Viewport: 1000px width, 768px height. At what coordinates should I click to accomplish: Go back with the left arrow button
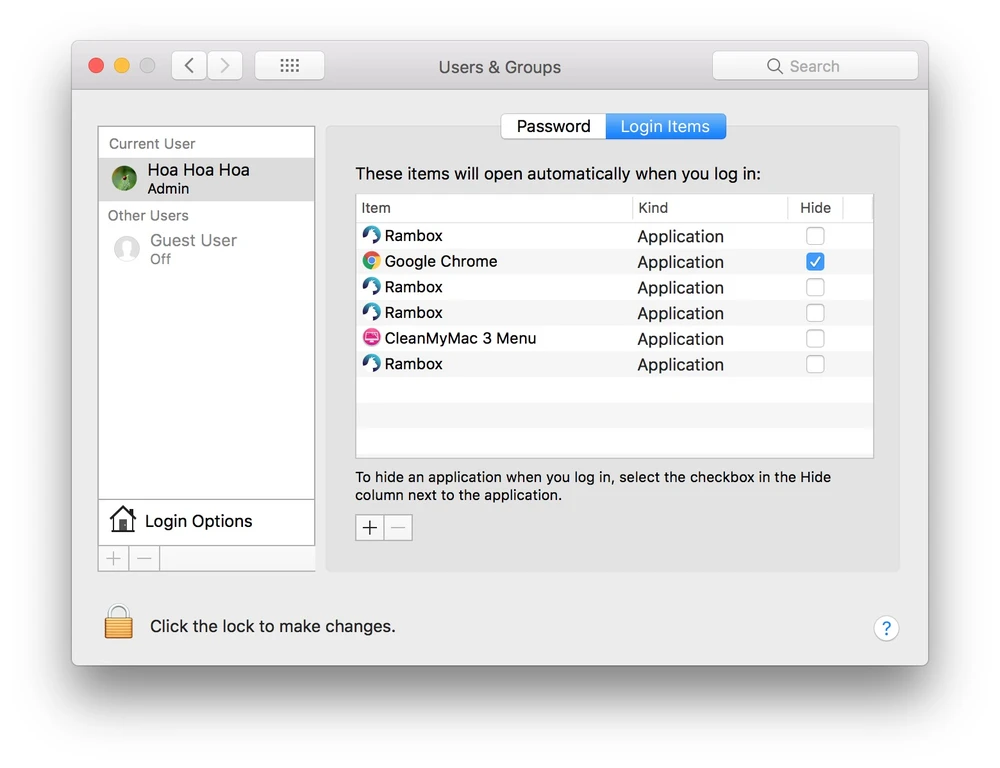click(x=189, y=66)
